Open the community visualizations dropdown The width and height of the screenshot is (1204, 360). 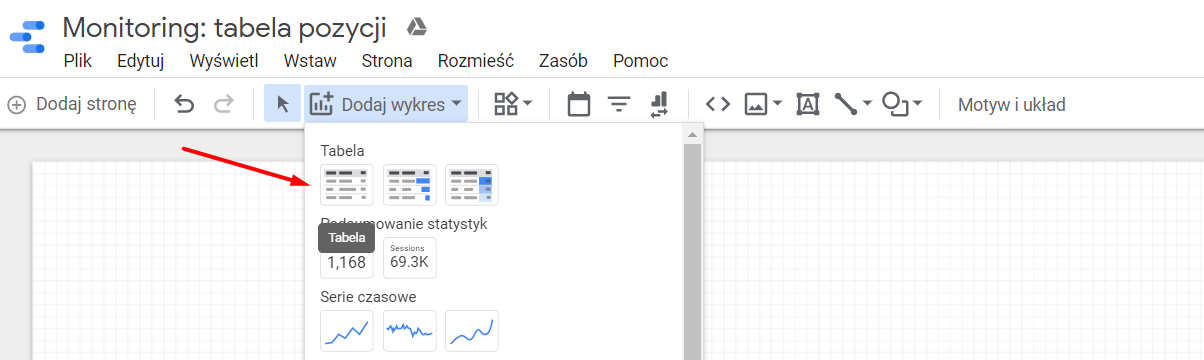514,104
